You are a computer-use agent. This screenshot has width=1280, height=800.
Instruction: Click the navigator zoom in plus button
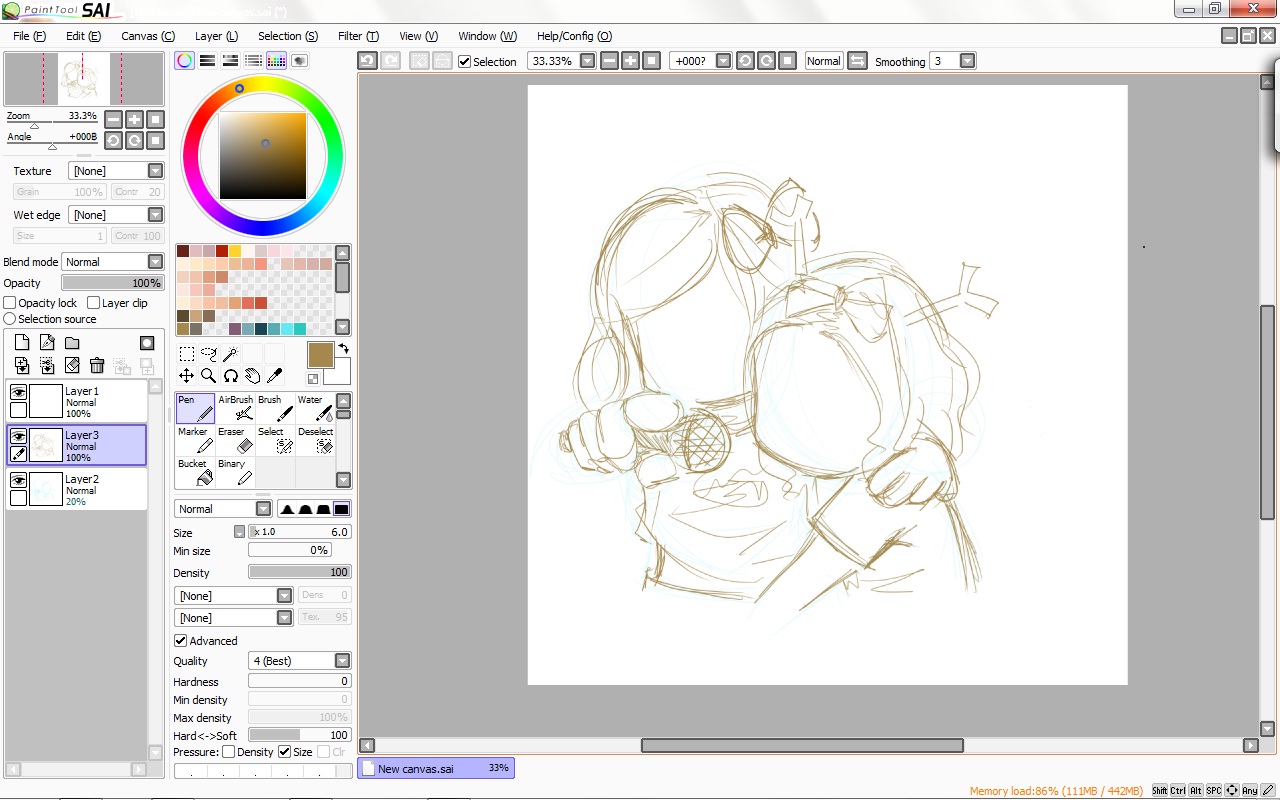pos(134,119)
